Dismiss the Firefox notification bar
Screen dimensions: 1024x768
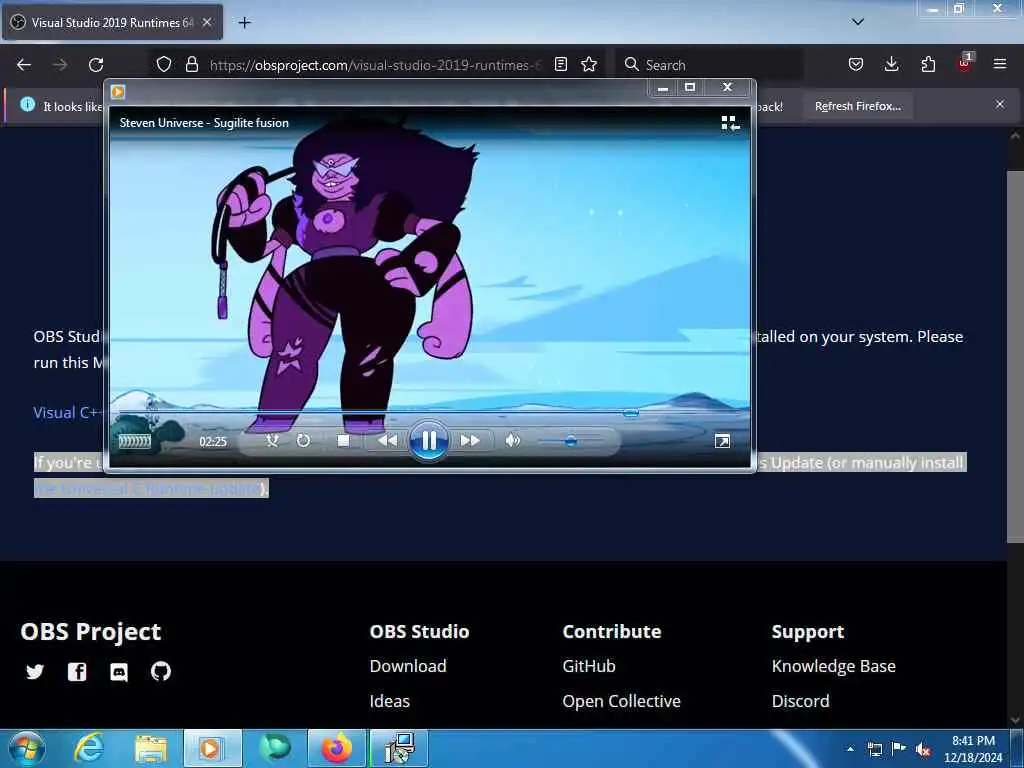[x=1000, y=104]
